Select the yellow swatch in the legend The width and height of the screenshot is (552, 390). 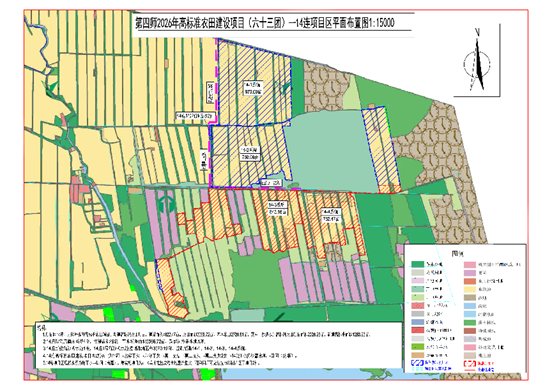[x=470, y=289]
